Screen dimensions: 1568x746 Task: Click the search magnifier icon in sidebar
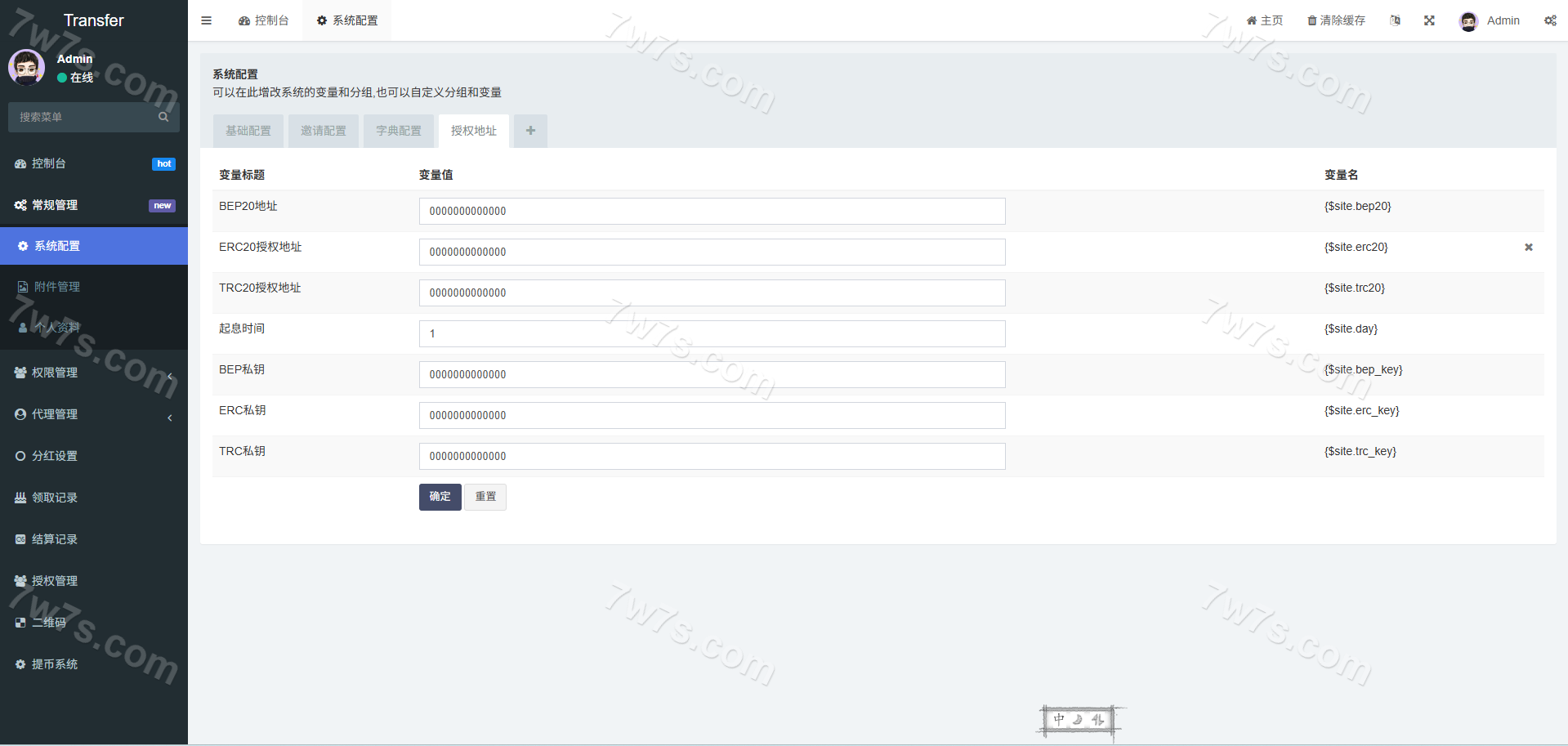pos(163,117)
